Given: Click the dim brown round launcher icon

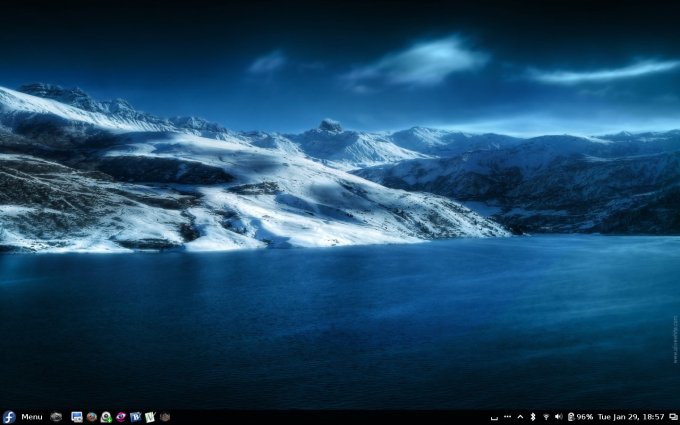Looking at the screenshot, I should (165, 417).
